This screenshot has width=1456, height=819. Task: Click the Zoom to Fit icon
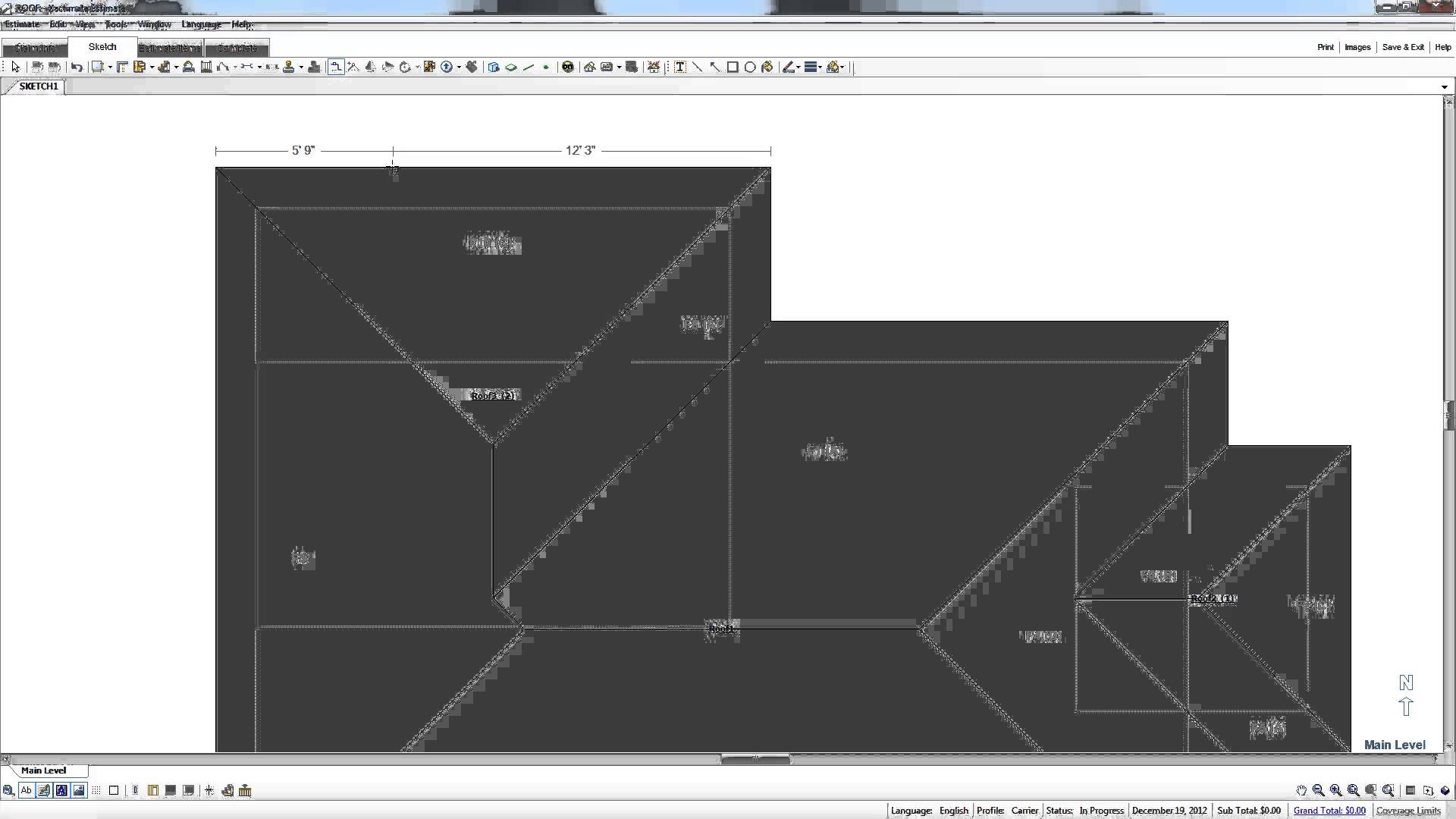coord(1353,790)
